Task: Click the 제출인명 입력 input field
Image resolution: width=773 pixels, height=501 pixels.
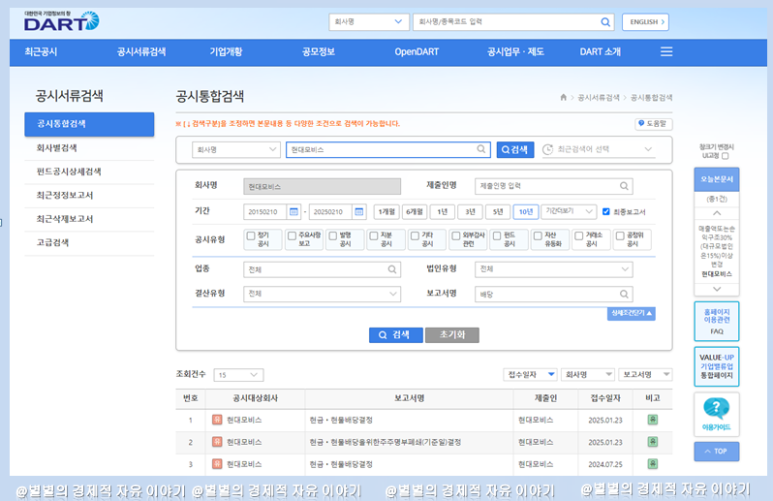Action: [x=554, y=186]
